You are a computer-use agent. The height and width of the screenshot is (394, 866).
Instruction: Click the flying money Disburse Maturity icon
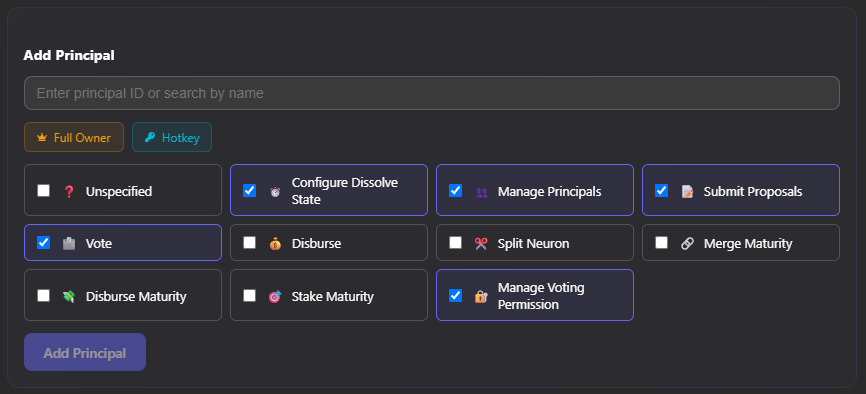[x=69, y=297]
